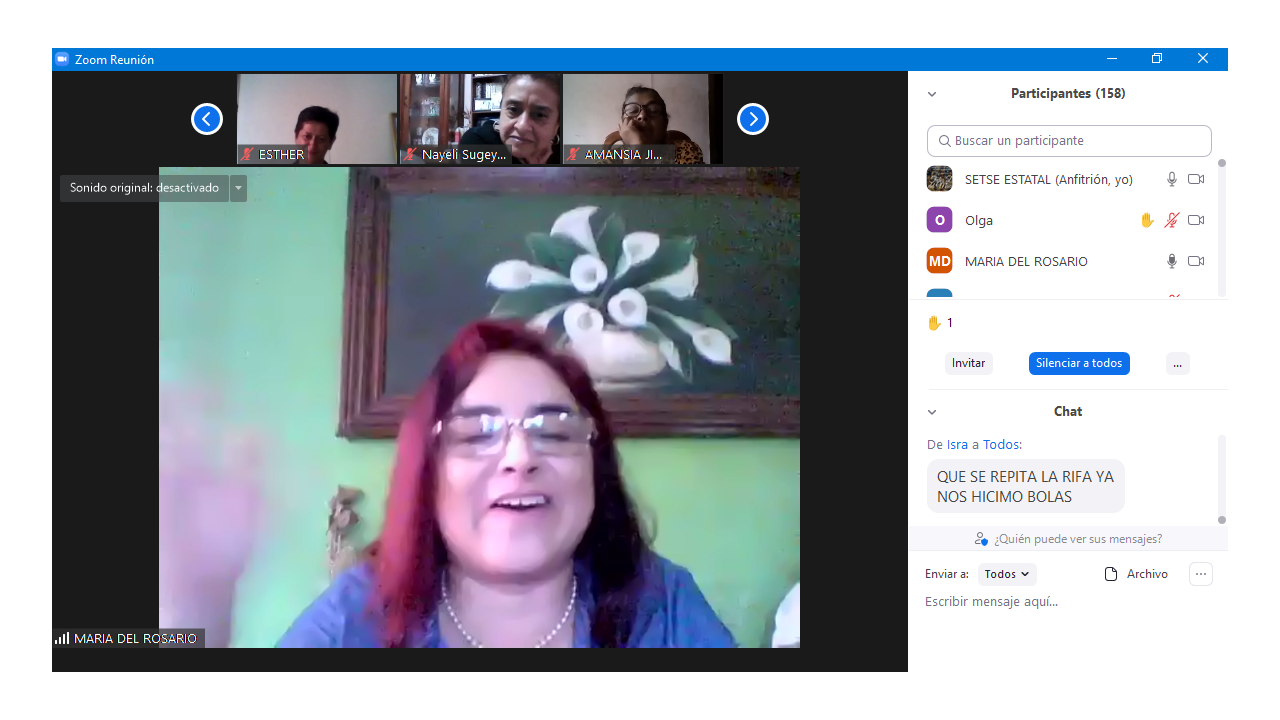
Task: Show next video thumbnails with right arrow
Action: 753,119
